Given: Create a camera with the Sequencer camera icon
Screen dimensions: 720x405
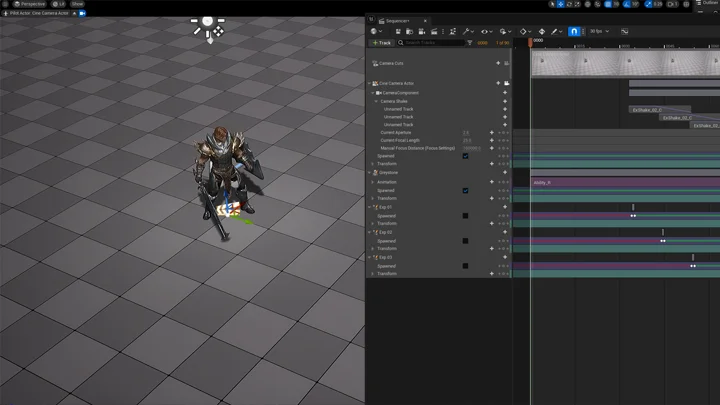Looking at the screenshot, I should pos(422,31).
